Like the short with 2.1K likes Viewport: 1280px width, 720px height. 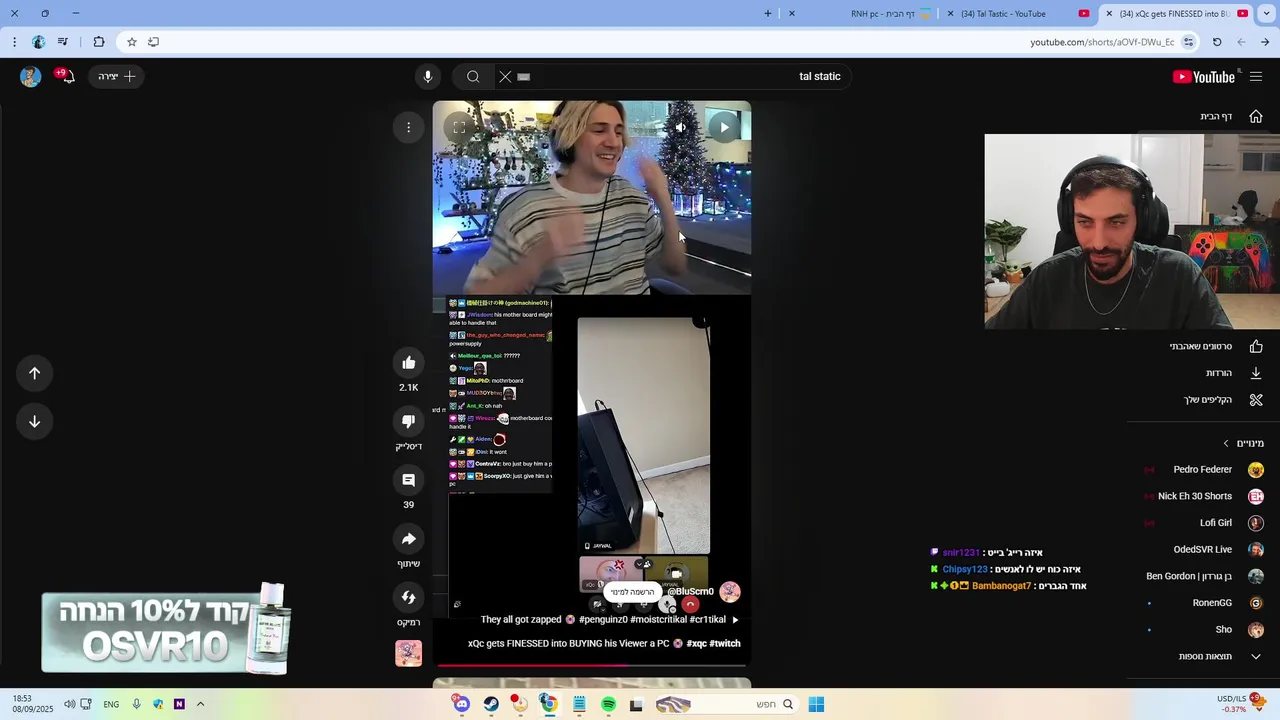pos(408,363)
